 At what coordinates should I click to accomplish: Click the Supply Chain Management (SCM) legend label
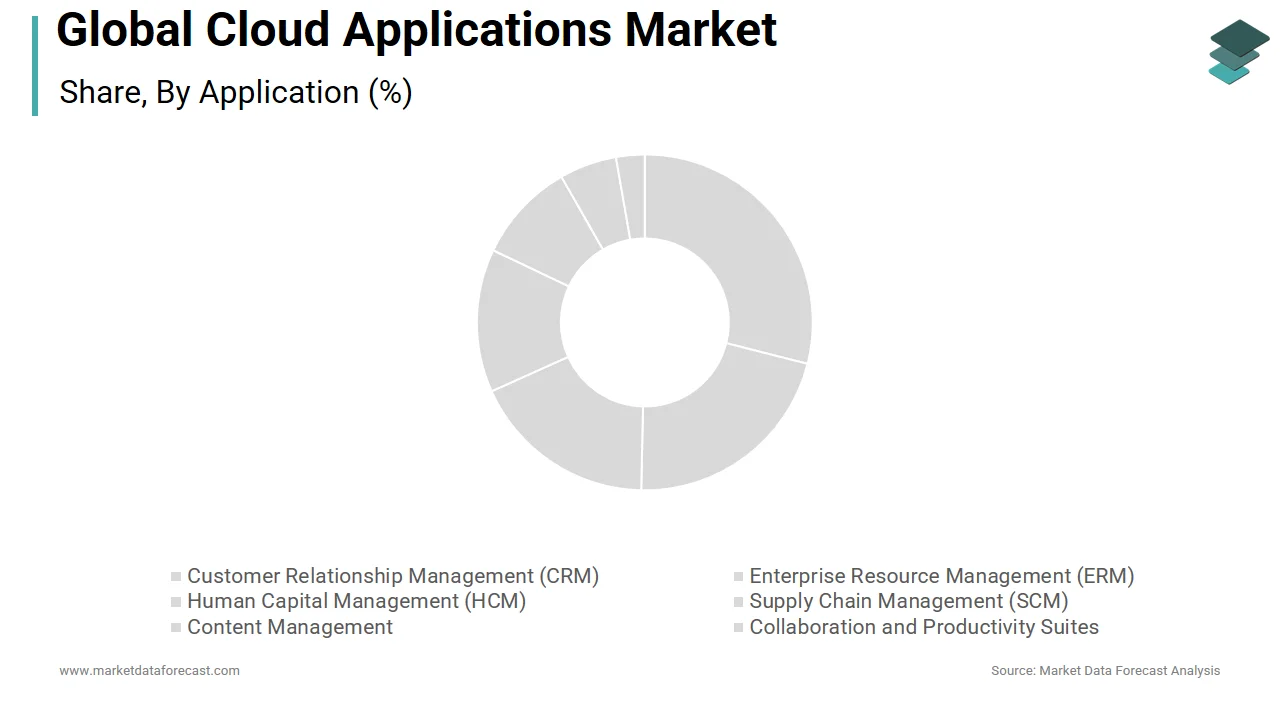click(909, 601)
